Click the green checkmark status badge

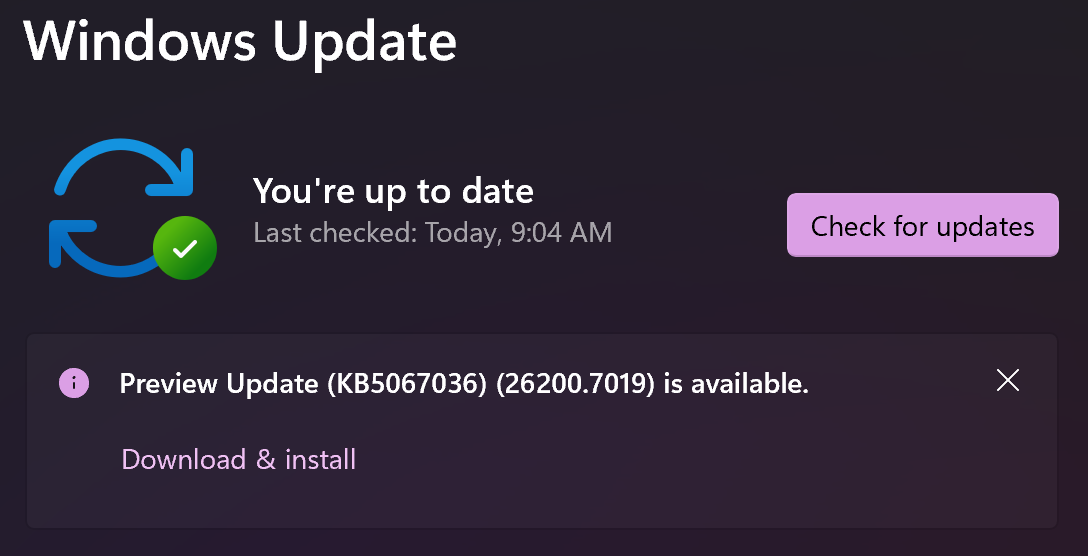[x=185, y=245]
